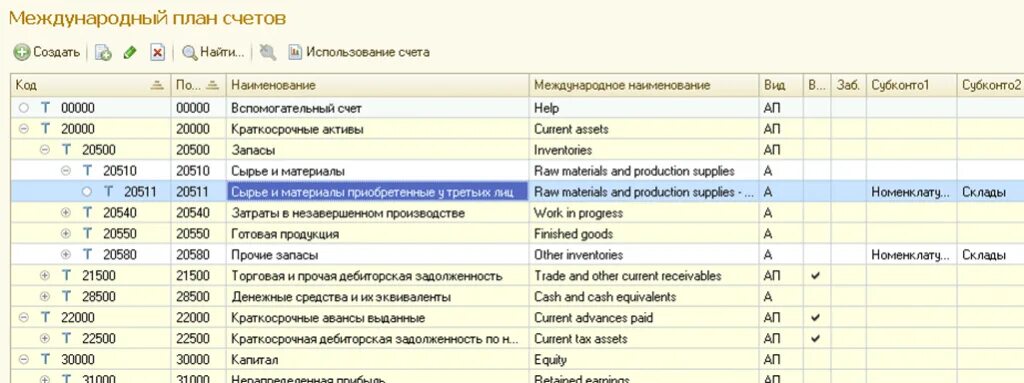Edit selected account with green pencil icon
The image size is (1024, 383).
(130, 52)
